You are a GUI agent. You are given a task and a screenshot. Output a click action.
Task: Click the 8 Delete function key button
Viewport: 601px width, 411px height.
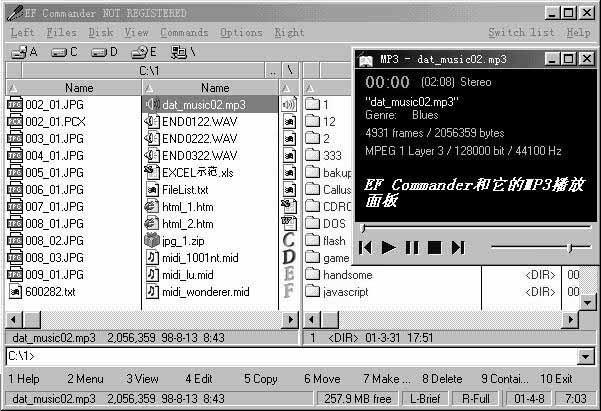[x=441, y=379]
